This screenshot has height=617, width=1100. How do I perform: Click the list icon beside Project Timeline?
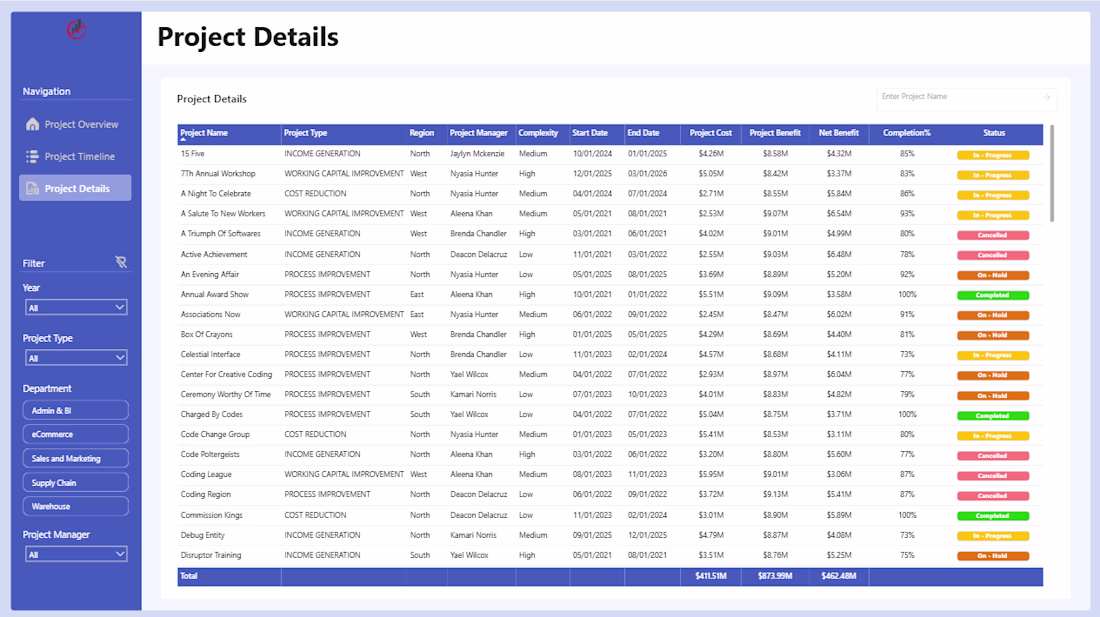point(32,156)
